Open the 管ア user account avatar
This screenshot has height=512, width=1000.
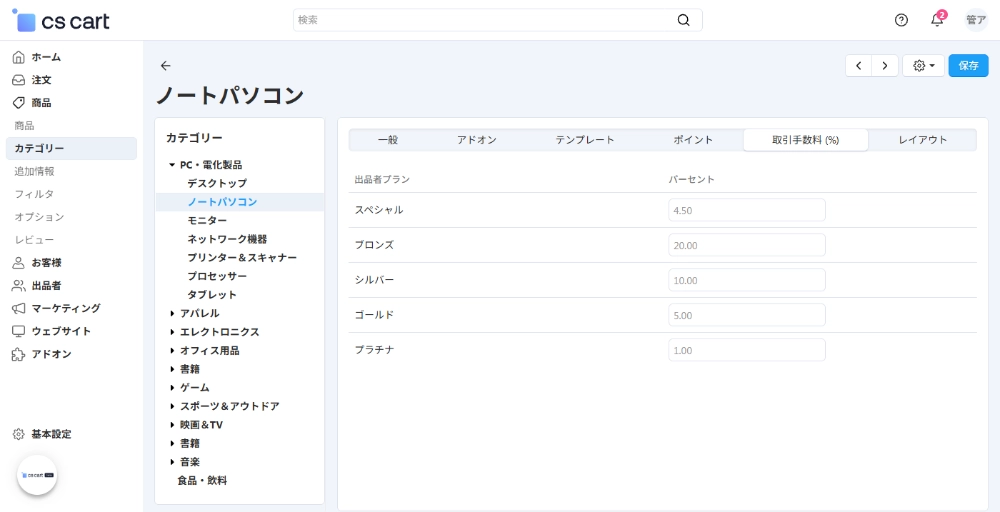click(975, 20)
